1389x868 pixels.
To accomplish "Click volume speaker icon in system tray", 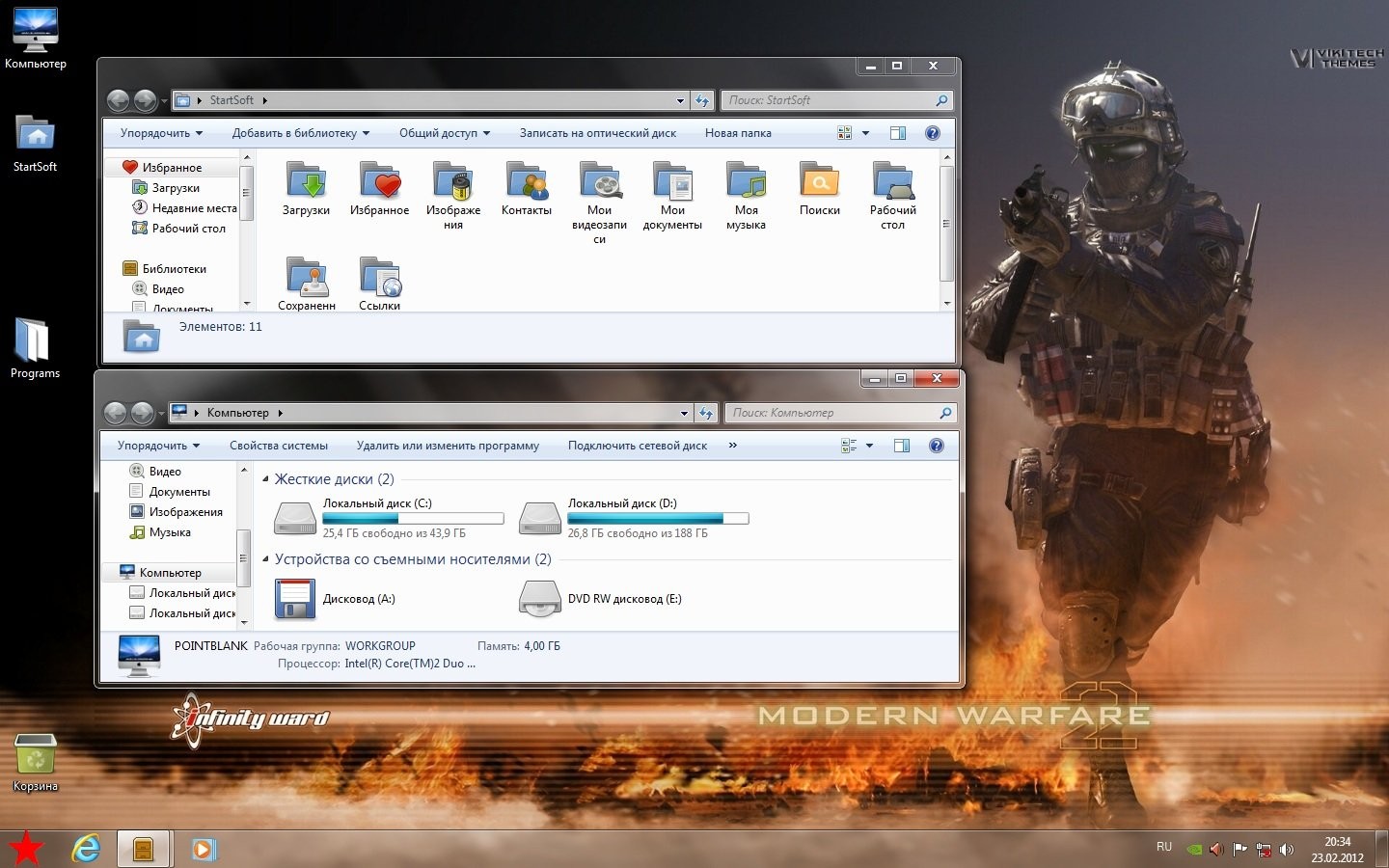I will click(1286, 850).
